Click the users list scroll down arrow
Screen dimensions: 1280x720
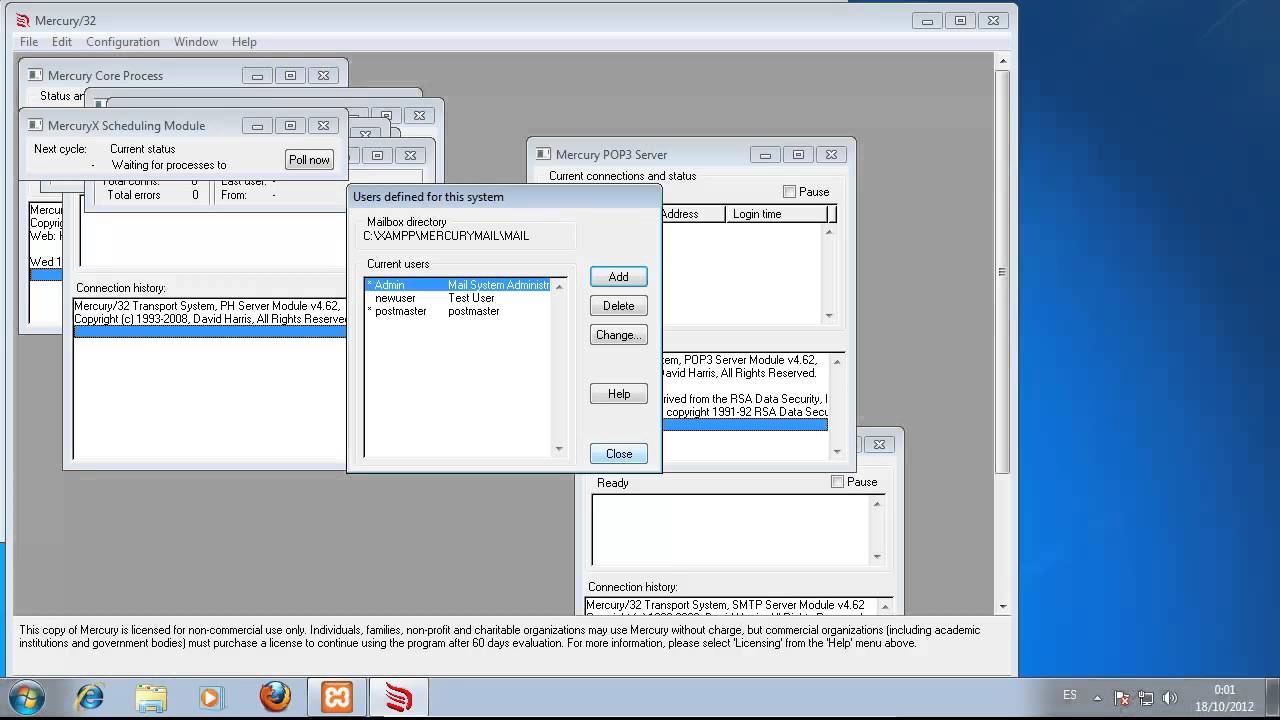pos(559,449)
